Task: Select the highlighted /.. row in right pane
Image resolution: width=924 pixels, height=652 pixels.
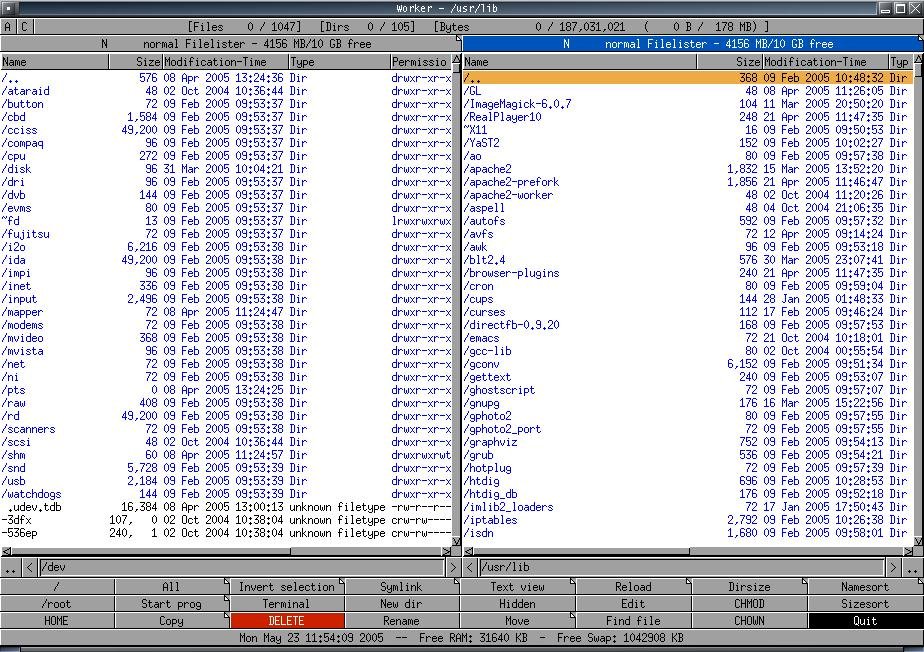Action: click(x=688, y=78)
